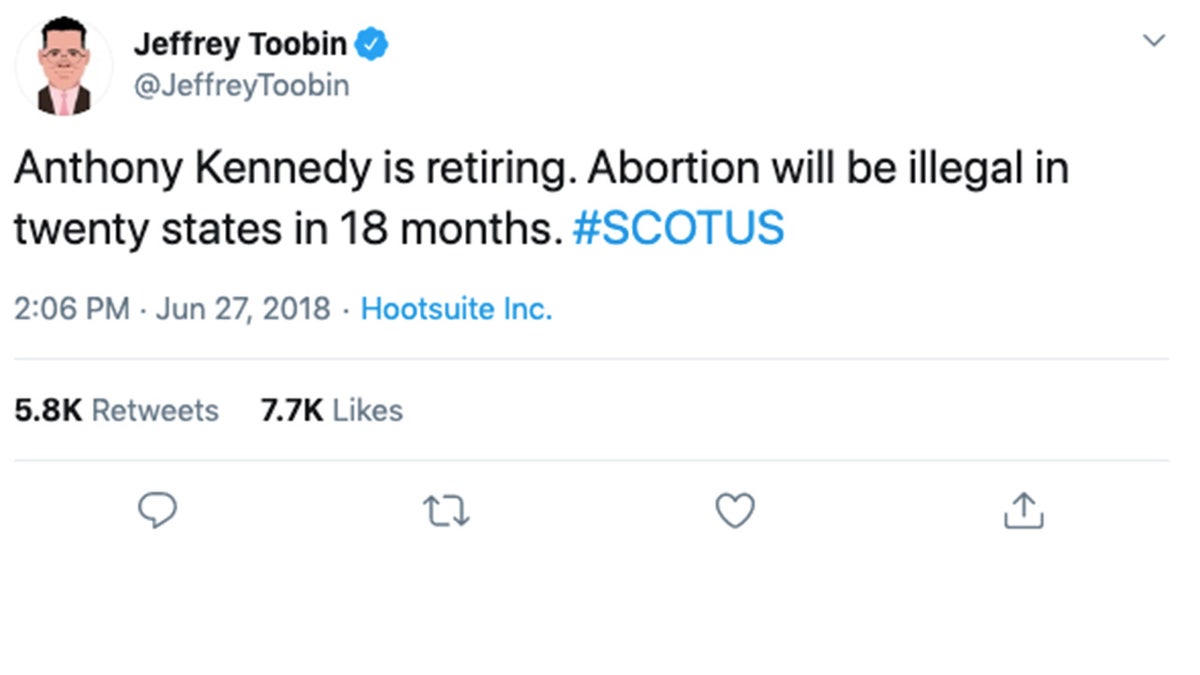Retweet this tweet using the arrows icon

pos(446,512)
